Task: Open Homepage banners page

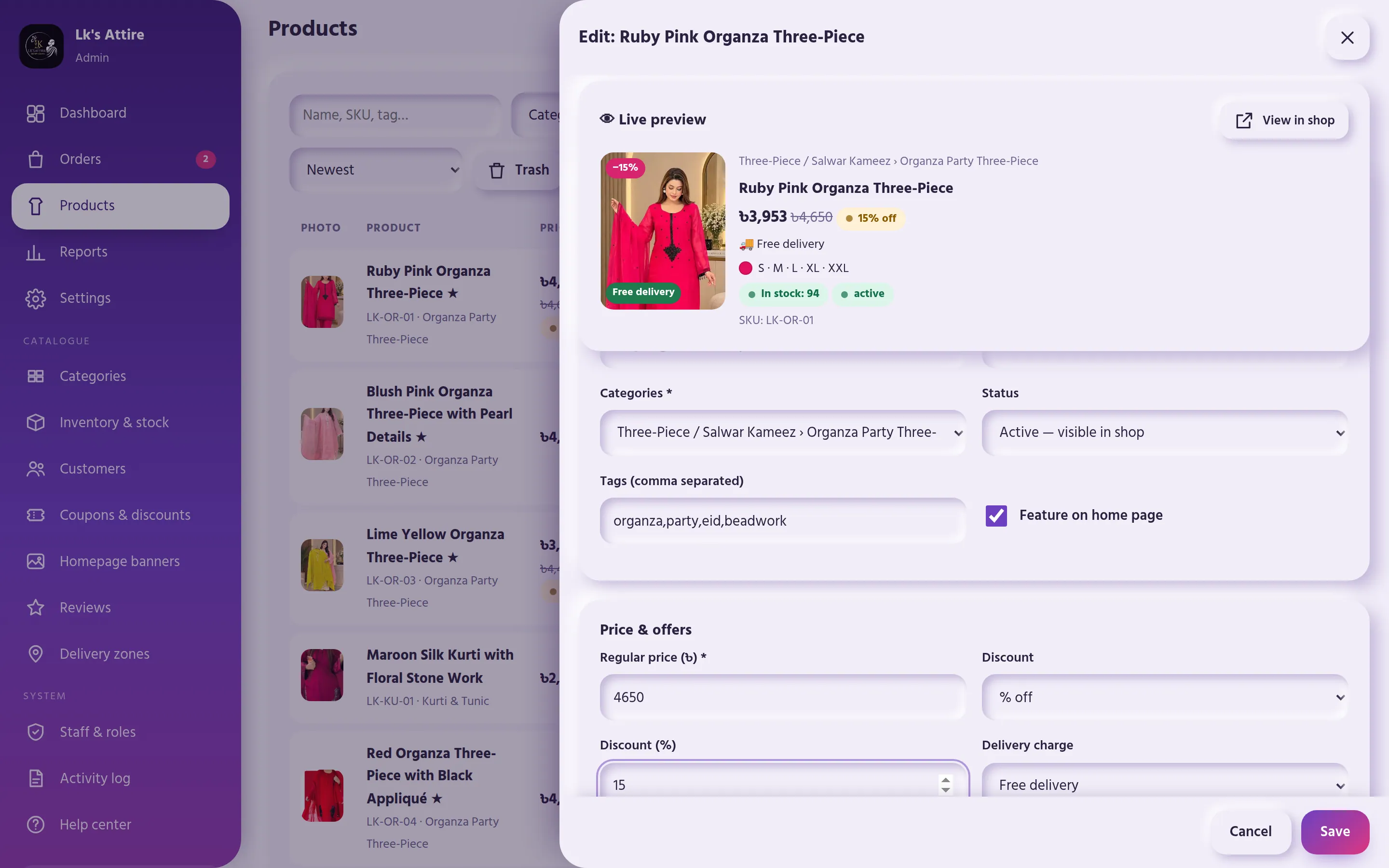Action: point(121,561)
